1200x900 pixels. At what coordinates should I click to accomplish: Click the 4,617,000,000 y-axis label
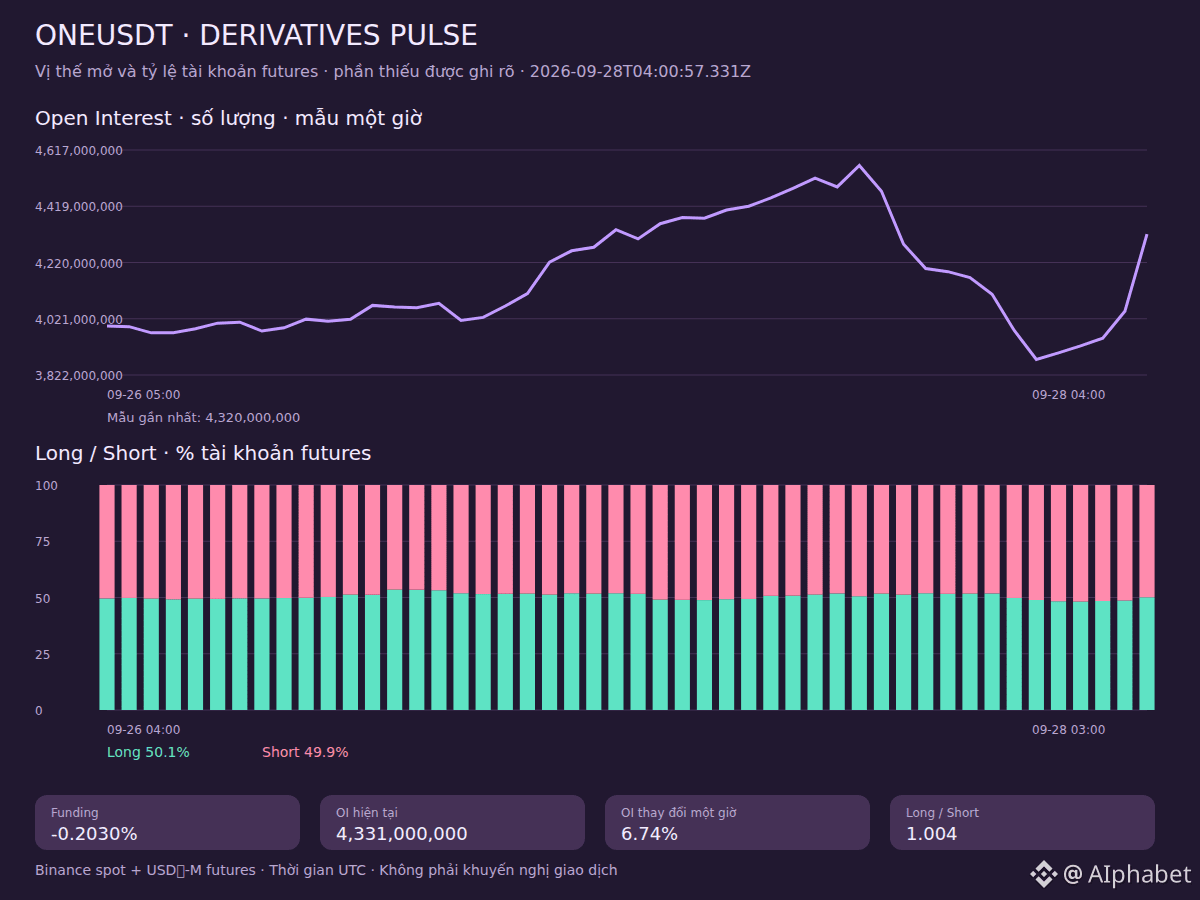(x=79, y=151)
